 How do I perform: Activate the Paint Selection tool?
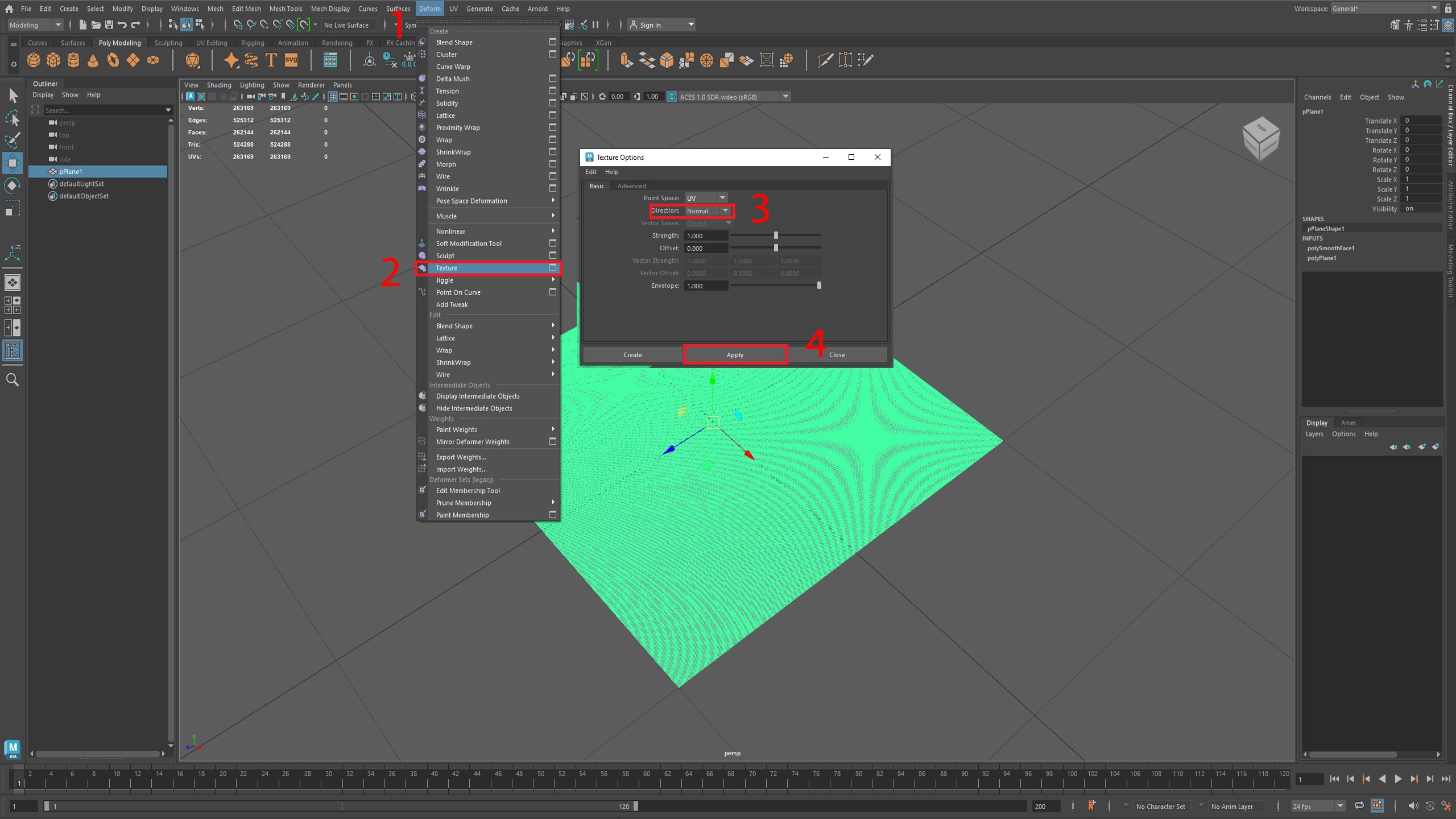pos(13,140)
